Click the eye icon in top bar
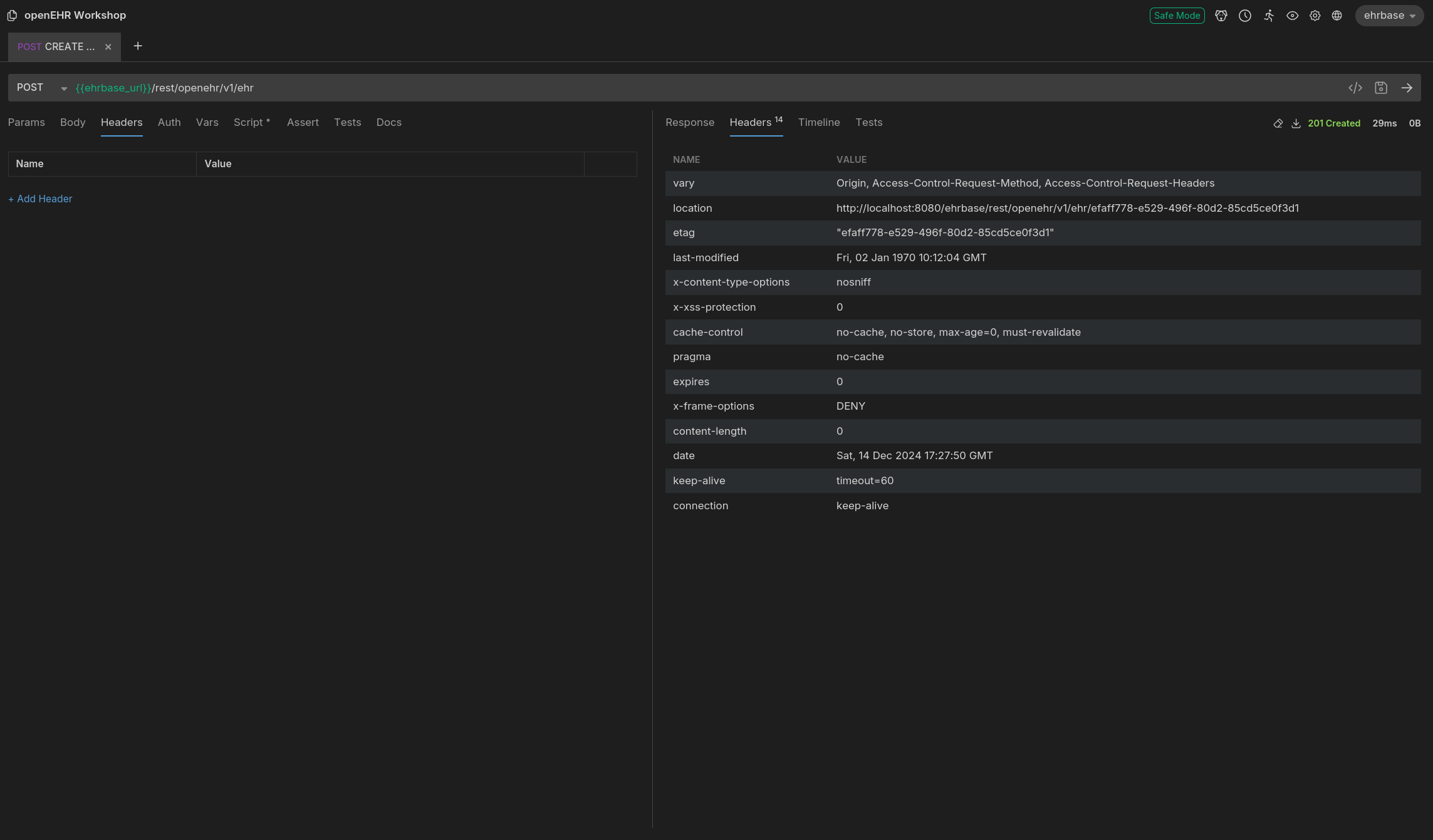 point(1292,16)
